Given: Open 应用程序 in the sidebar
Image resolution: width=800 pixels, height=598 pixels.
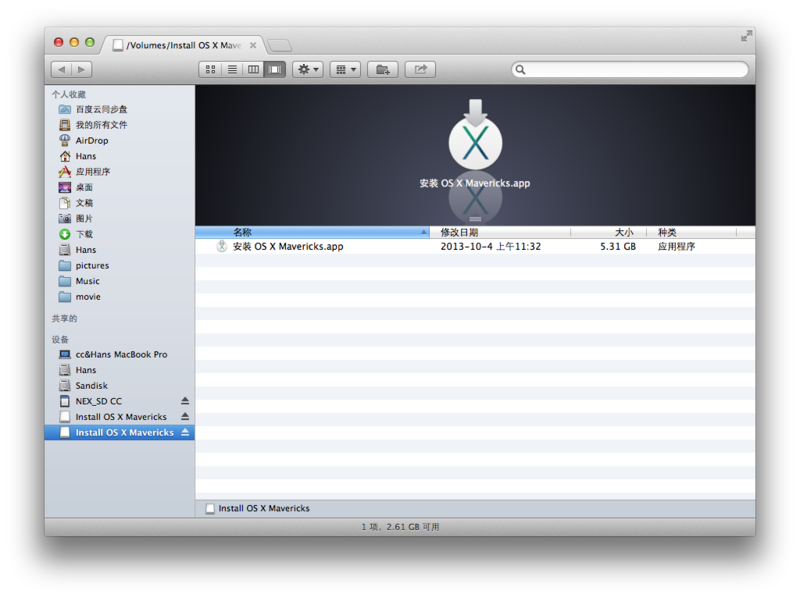Looking at the screenshot, I should coord(93,171).
